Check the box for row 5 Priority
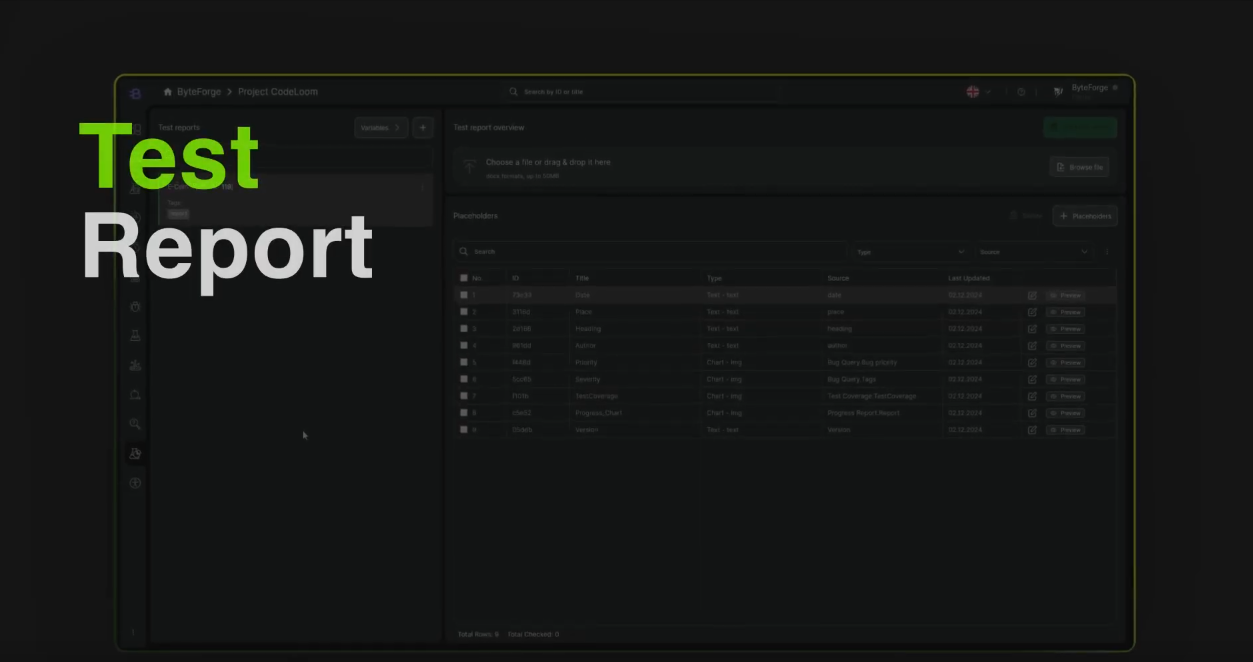Image resolution: width=1253 pixels, height=662 pixels. 464,362
